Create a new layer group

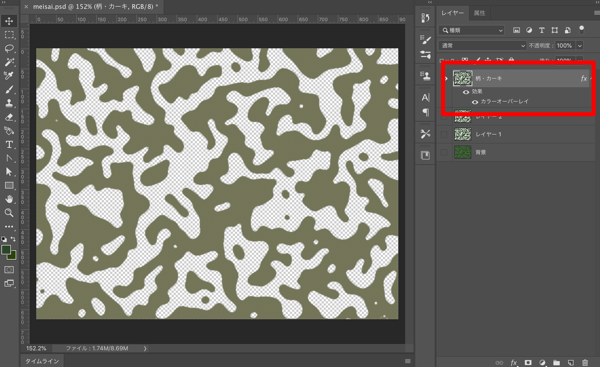556,362
